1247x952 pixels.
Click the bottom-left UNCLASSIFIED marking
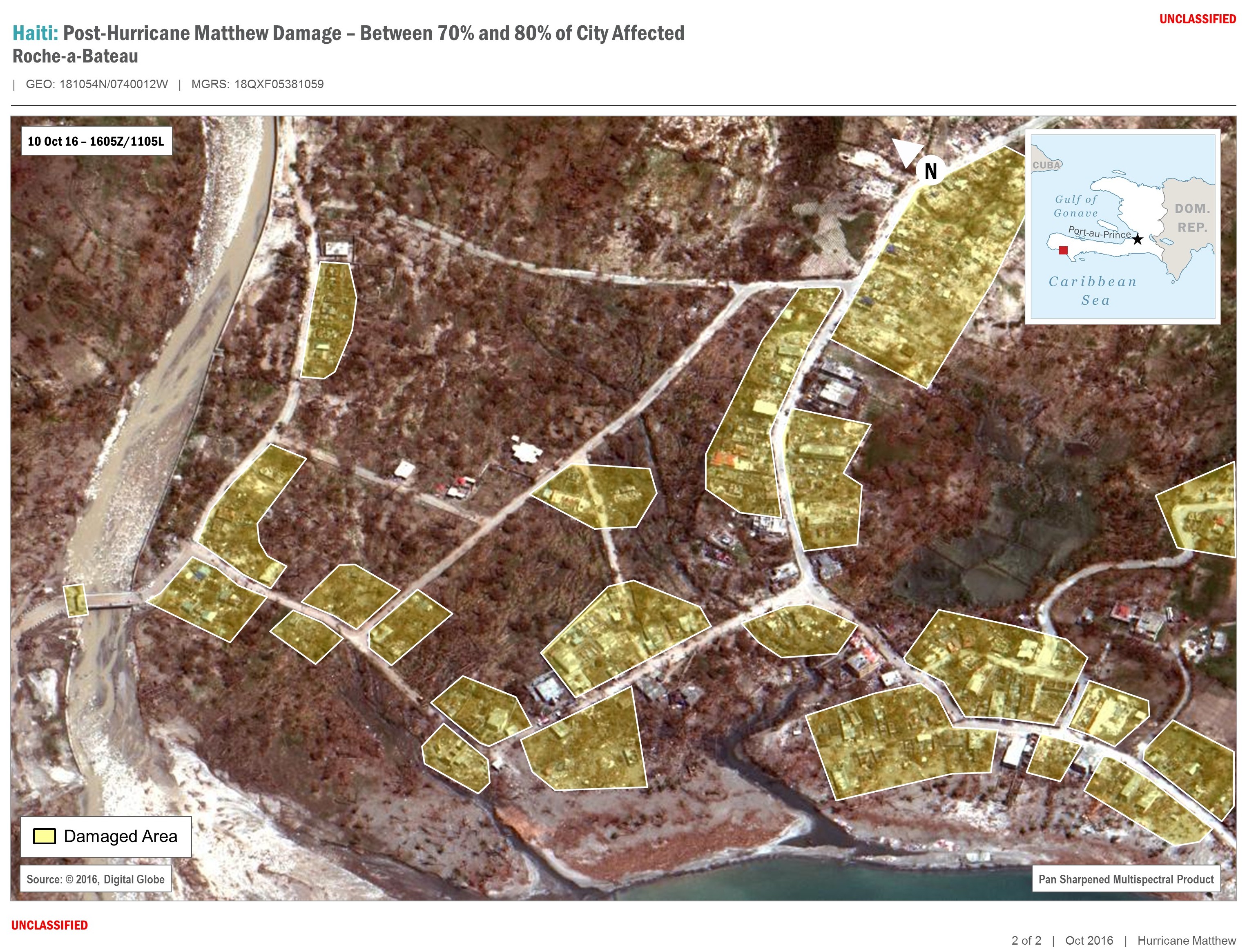[49, 925]
